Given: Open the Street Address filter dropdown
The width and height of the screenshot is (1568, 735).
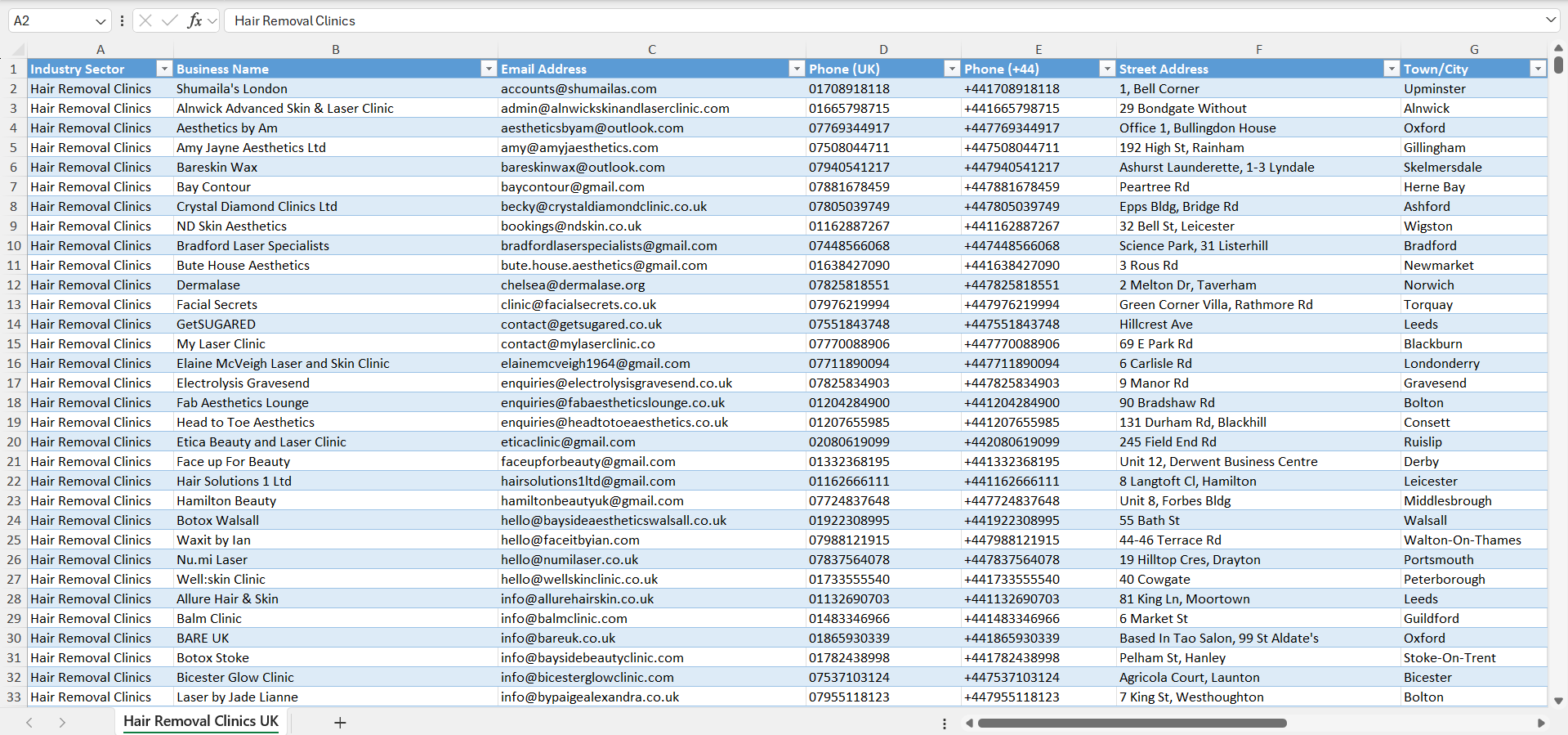Looking at the screenshot, I should (x=1392, y=69).
